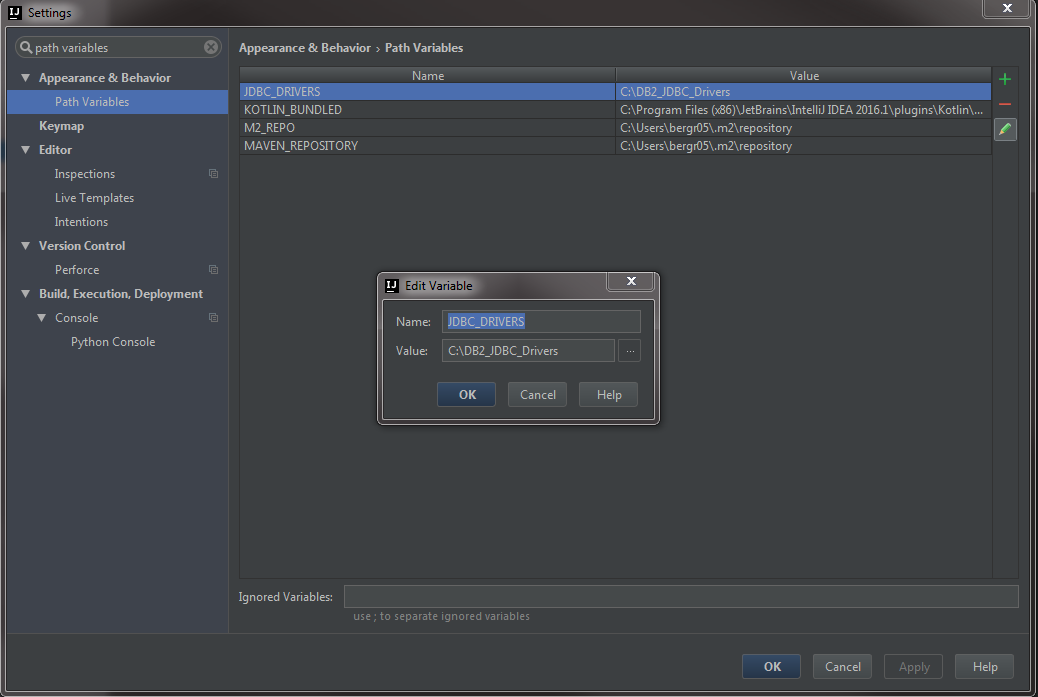Image resolution: width=1038 pixels, height=697 pixels.
Task: Click the green pencil edit variable icon
Action: pos(1005,129)
